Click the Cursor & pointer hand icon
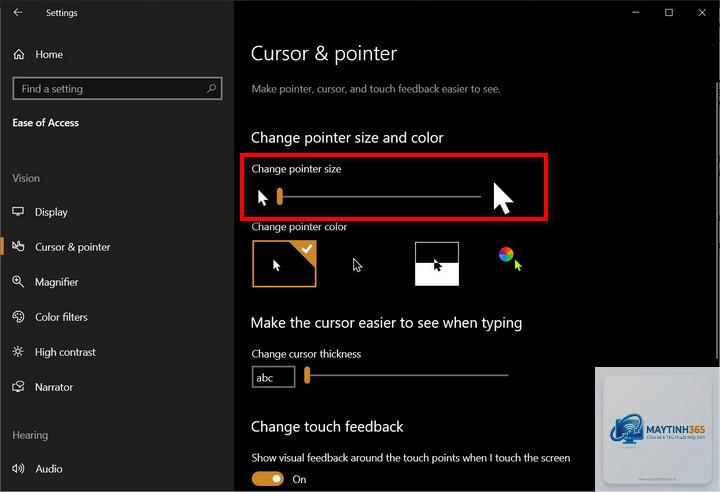This screenshot has width=720, height=492. click(x=18, y=246)
